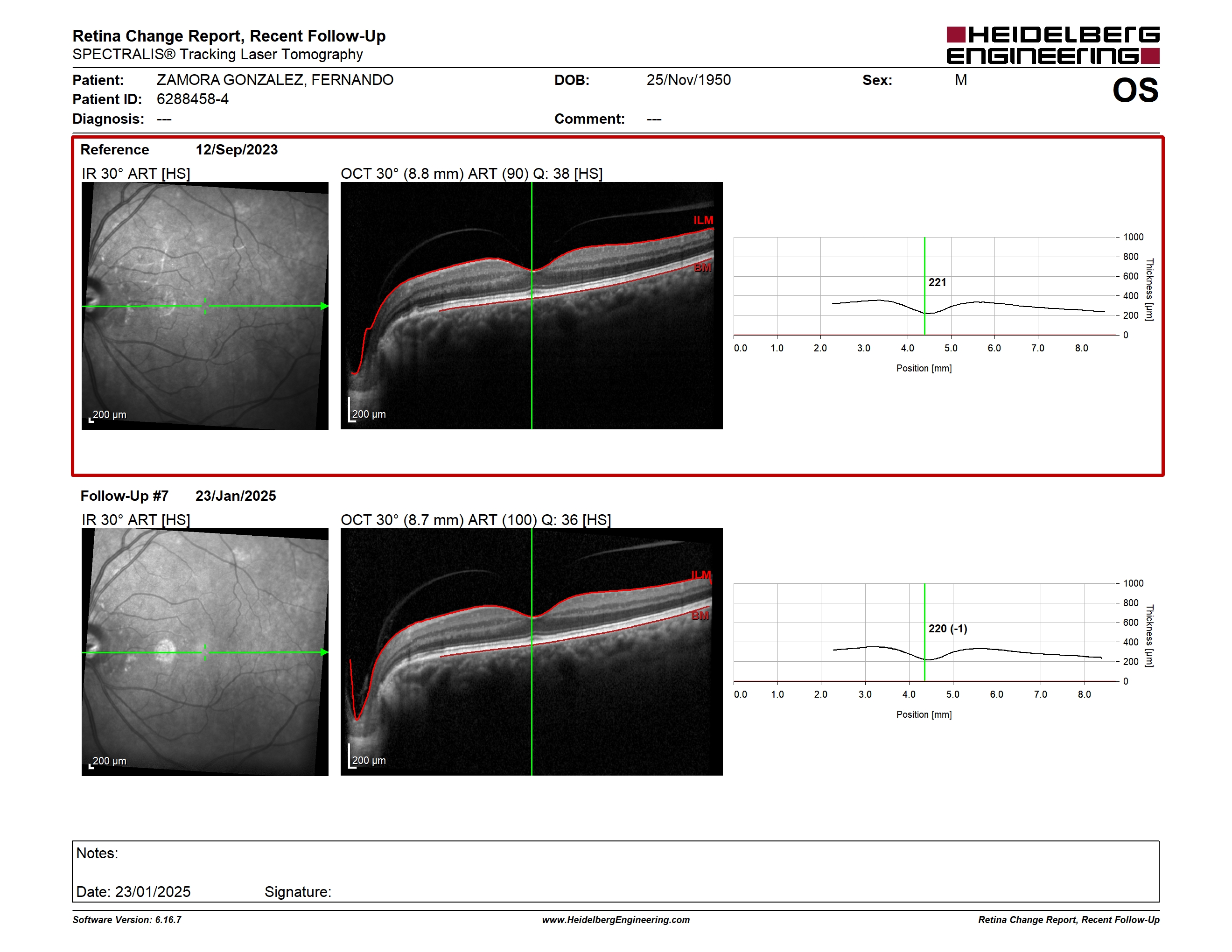Click thickness value 220 (-1) on follow-up graph
This screenshot has height=952, width=1232.
coord(948,628)
